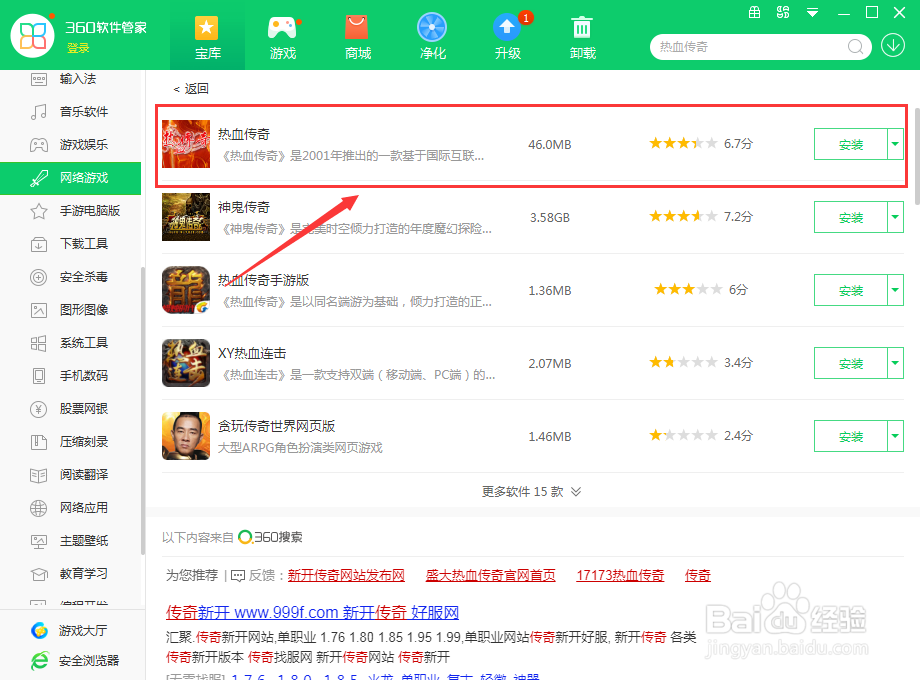The width and height of the screenshot is (920, 680).
Task: Open the main menu triangle in title bar
Action: [x=812, y=12]
